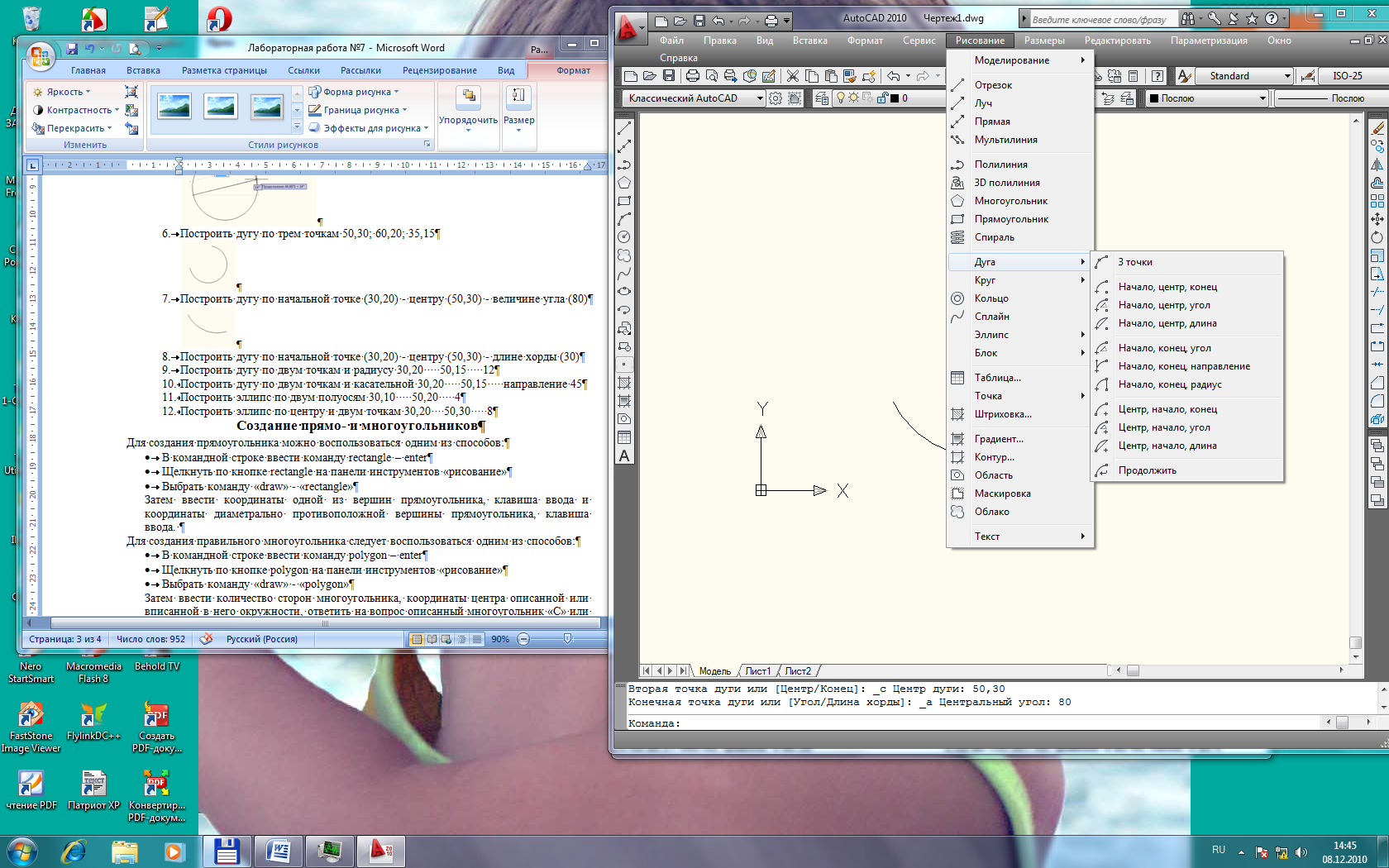Choose '3 точки' arc option
1389x868 pixels.
click(x=1135, y=262)
